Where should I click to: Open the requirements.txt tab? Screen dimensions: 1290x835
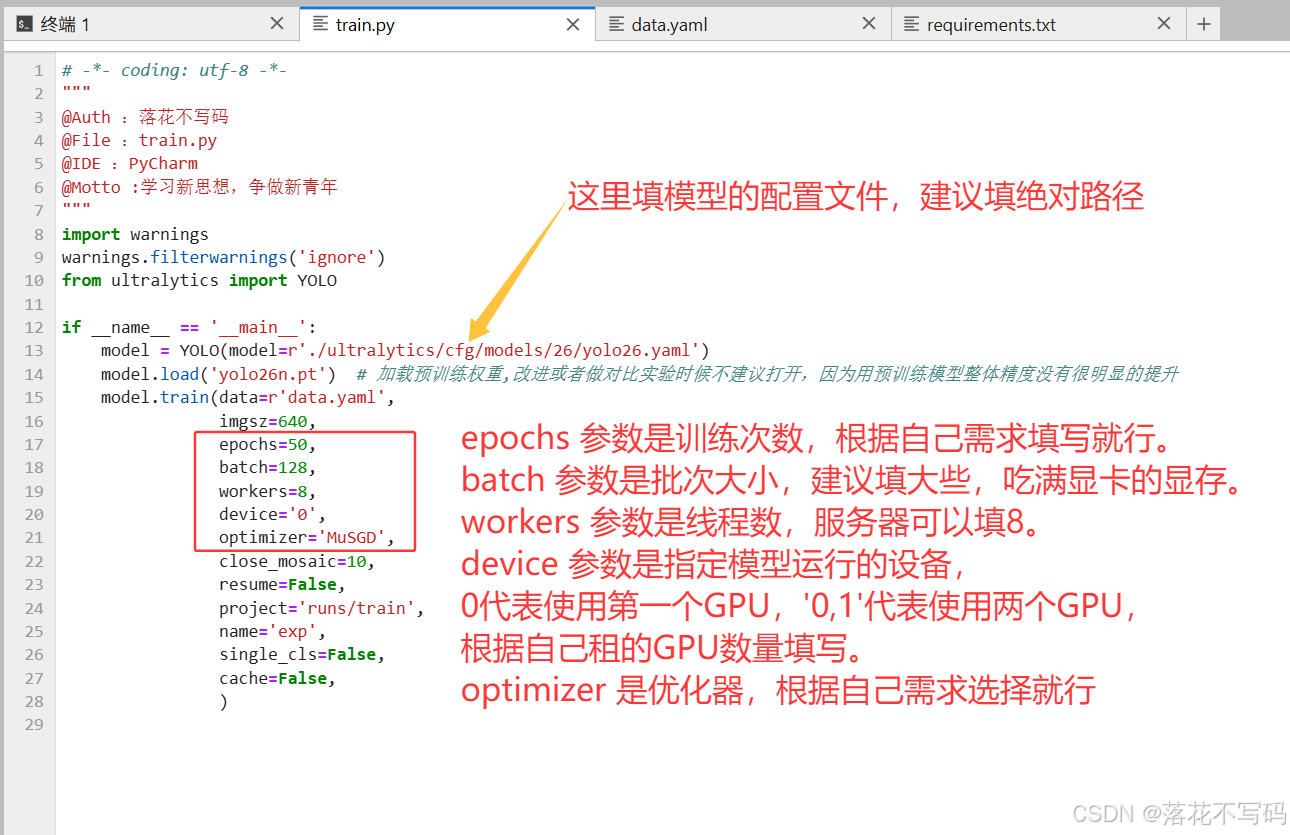[x=990, y=25]
